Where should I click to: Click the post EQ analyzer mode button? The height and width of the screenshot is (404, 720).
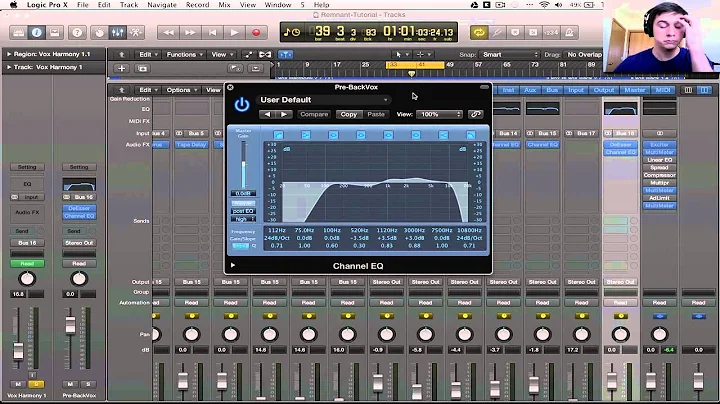[243, 211]
